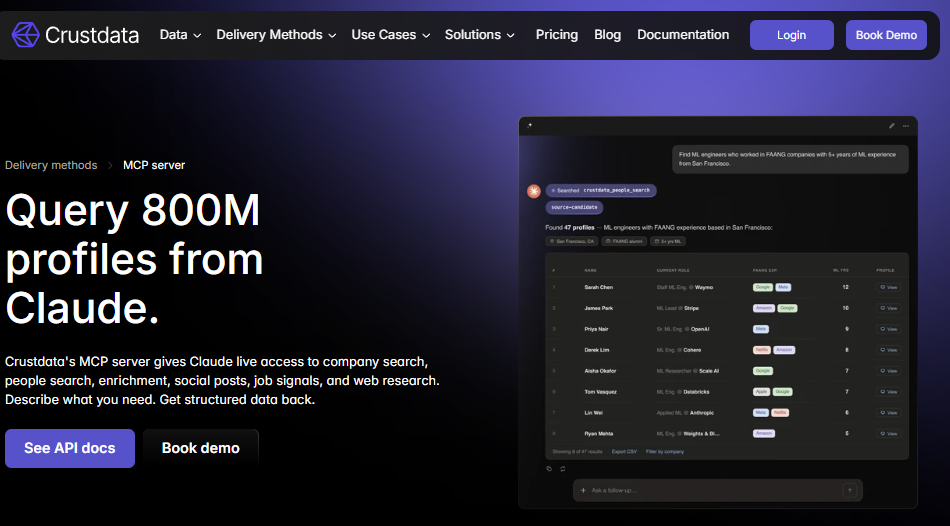The height and width of the screenshot is (526, 950).
Task: Click the Query 800M profiles heading
Action: 134,259
